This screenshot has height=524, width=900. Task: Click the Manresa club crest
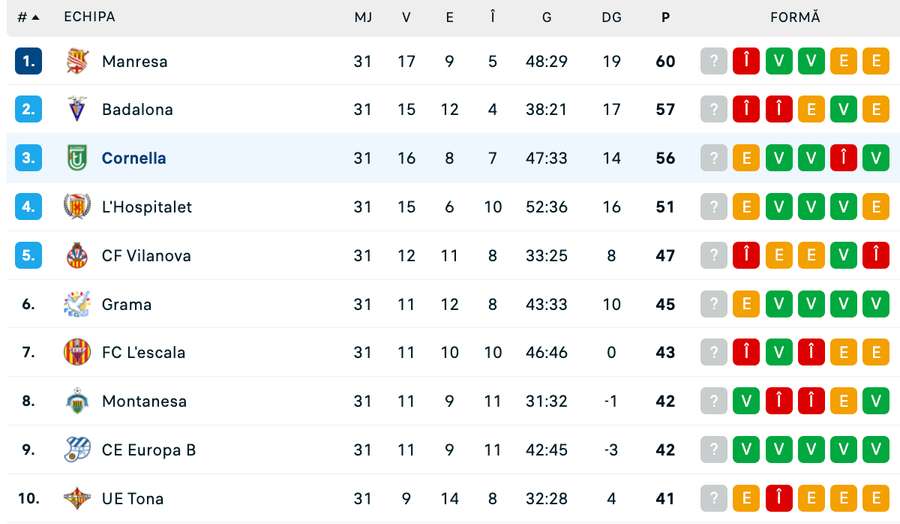77,61
